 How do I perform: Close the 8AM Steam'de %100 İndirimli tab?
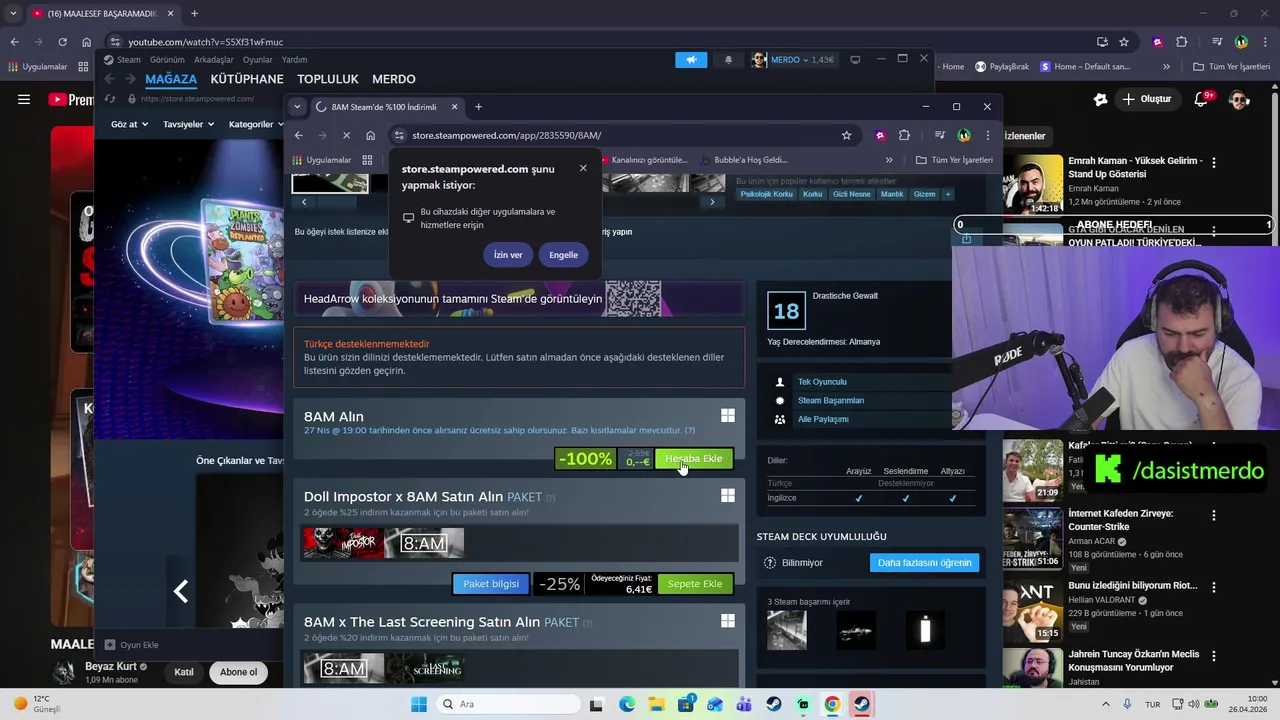pyautogui.click(x=454, y=107)
